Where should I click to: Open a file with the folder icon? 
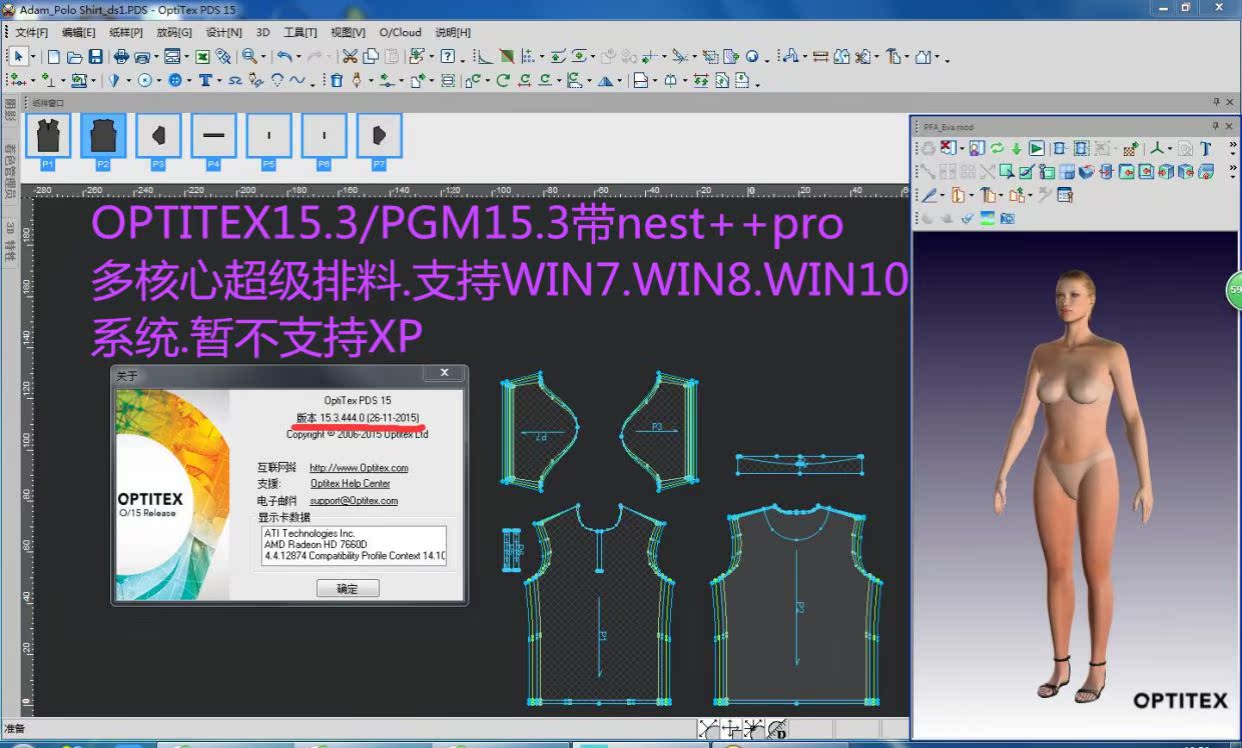(x=74, y=57)
